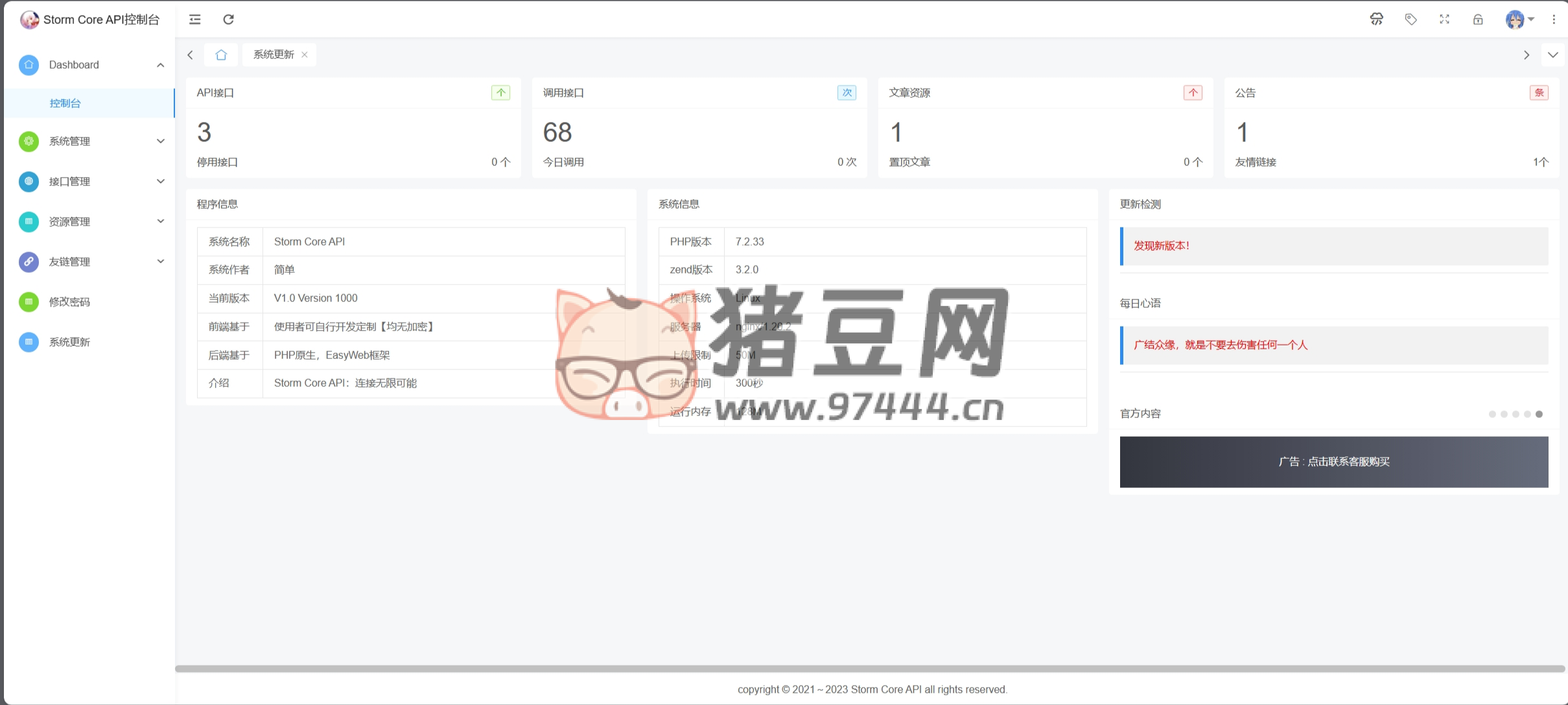Open the tab actions dropdown chevron
This screenshot has height=705, width=1568.
point(1552,55)
